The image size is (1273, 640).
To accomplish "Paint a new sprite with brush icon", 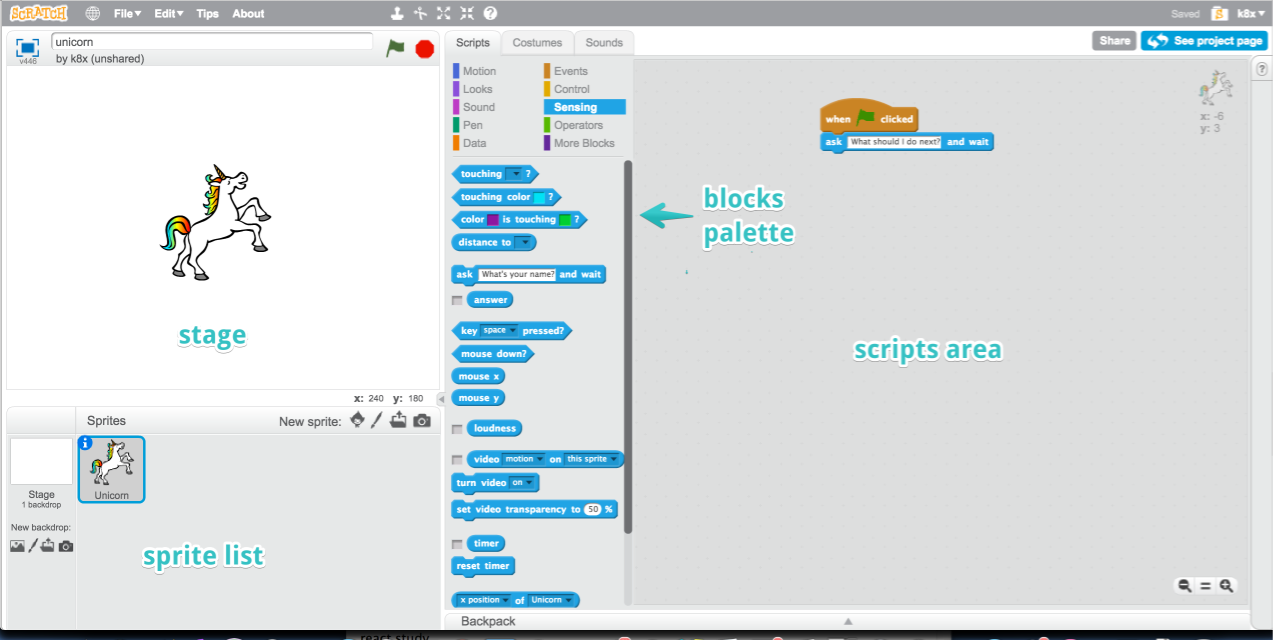I will pos(377,421).
